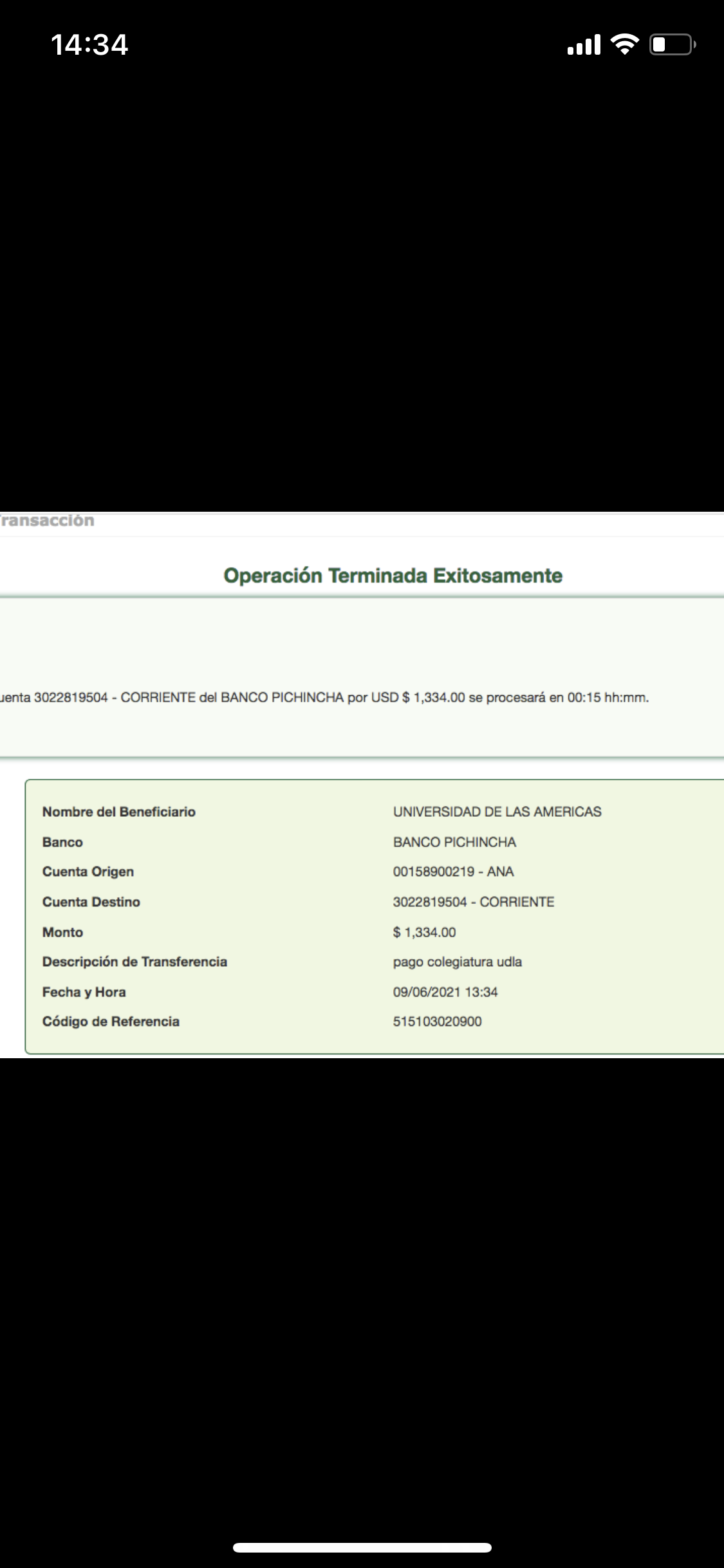
Task: Tap the processing message mentioning USD $ 1,334.00
Action: [x=324, y=698]
